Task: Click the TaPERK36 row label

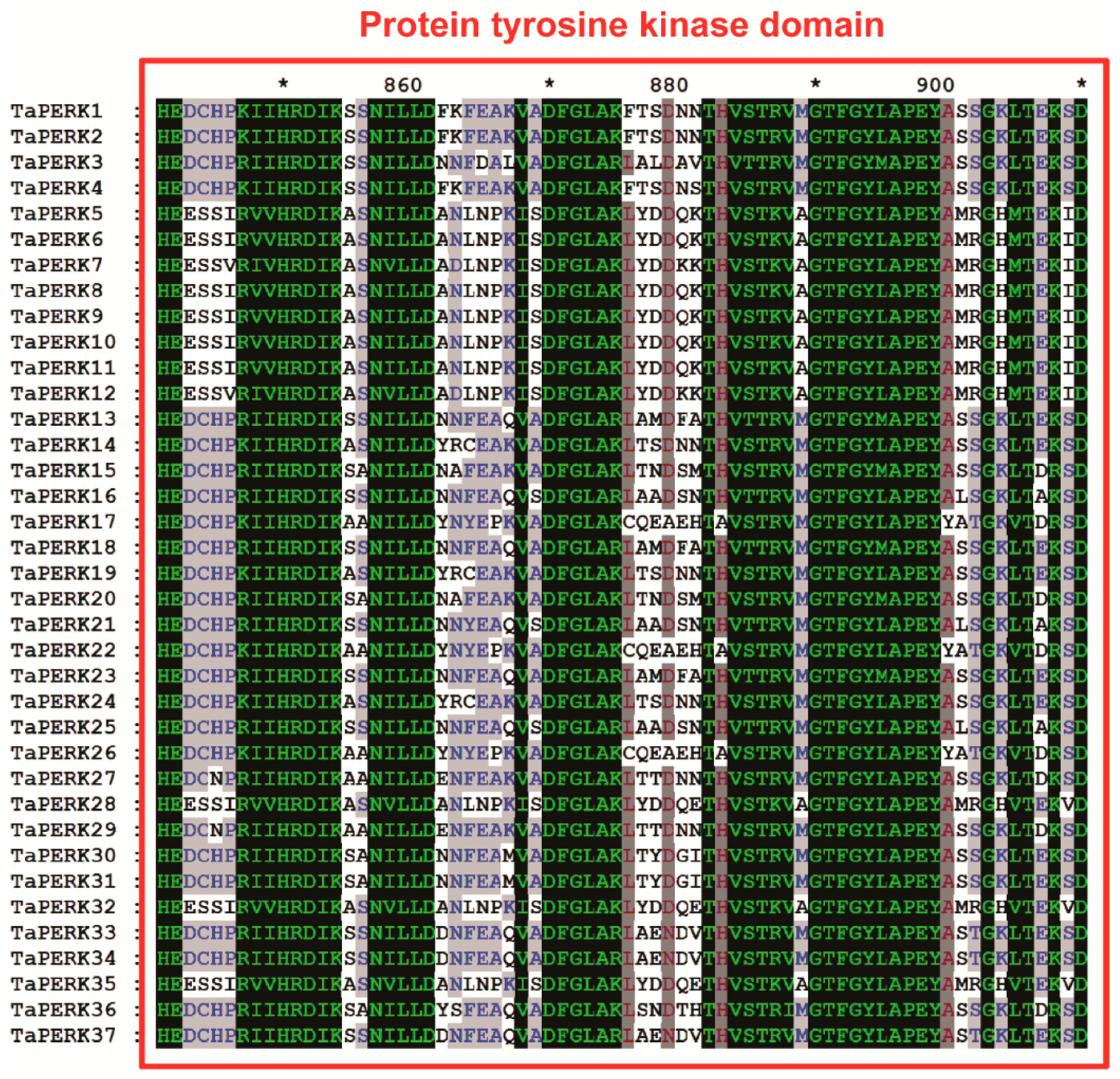Action: [x=63, y=1010]
